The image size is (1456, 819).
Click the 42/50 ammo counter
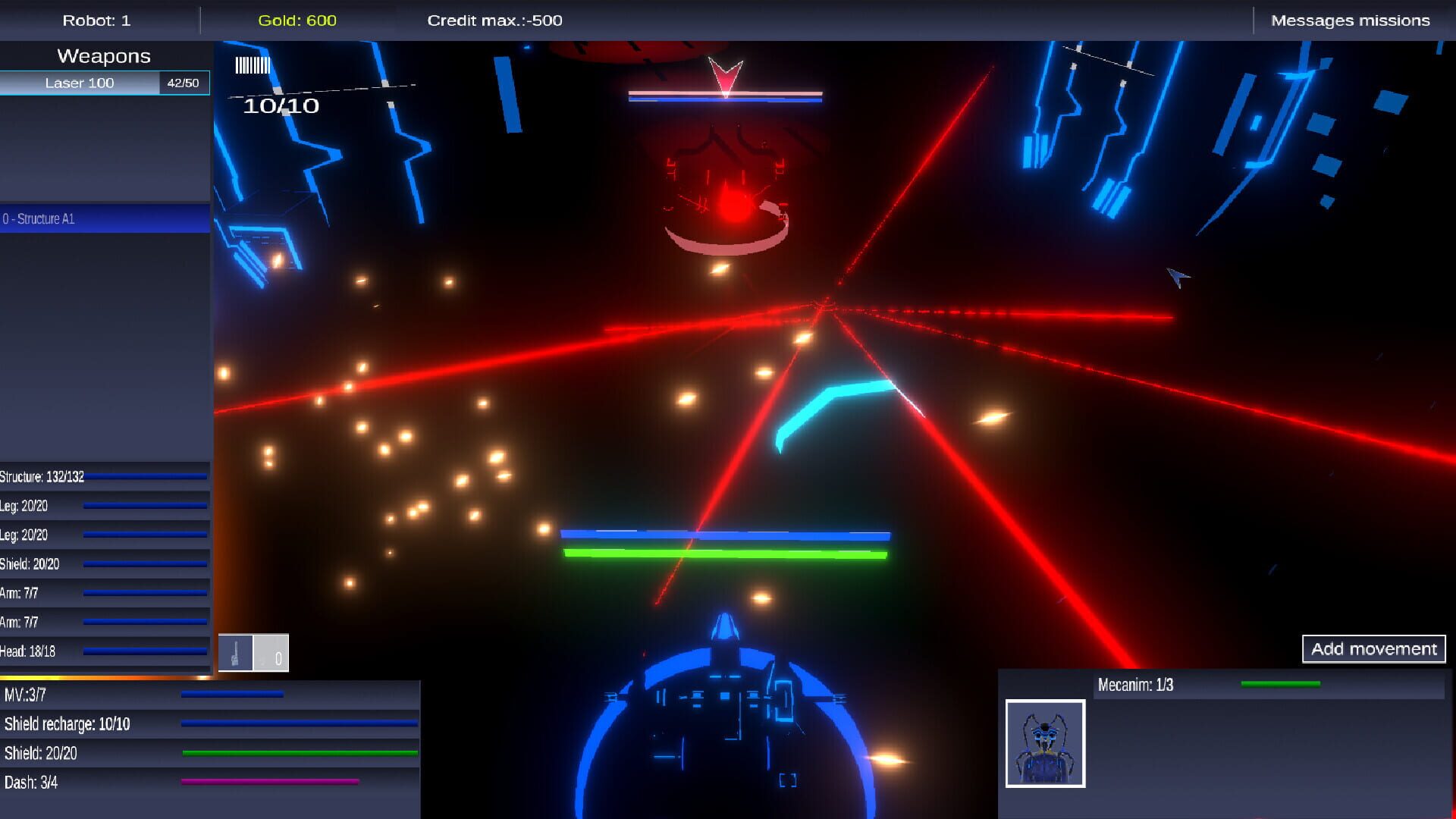click(182, 83)
